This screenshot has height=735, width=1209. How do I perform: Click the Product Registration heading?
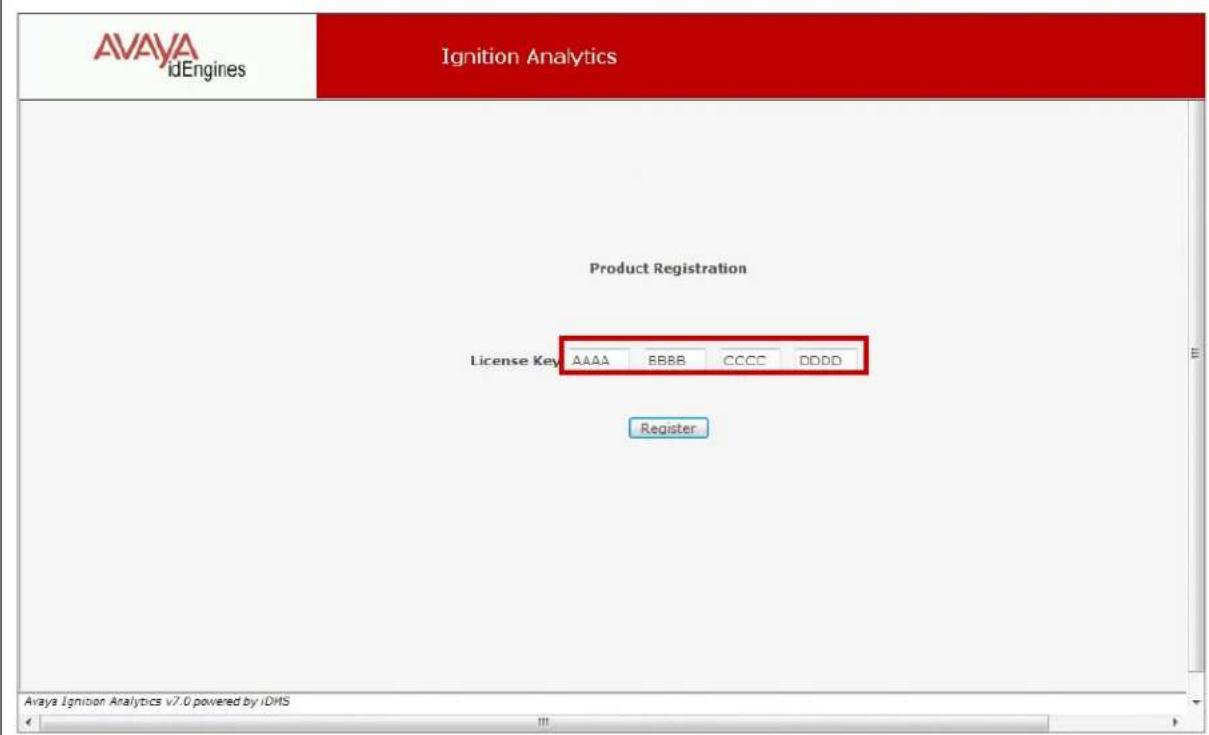pyautogui.click(x=668, y=268)
